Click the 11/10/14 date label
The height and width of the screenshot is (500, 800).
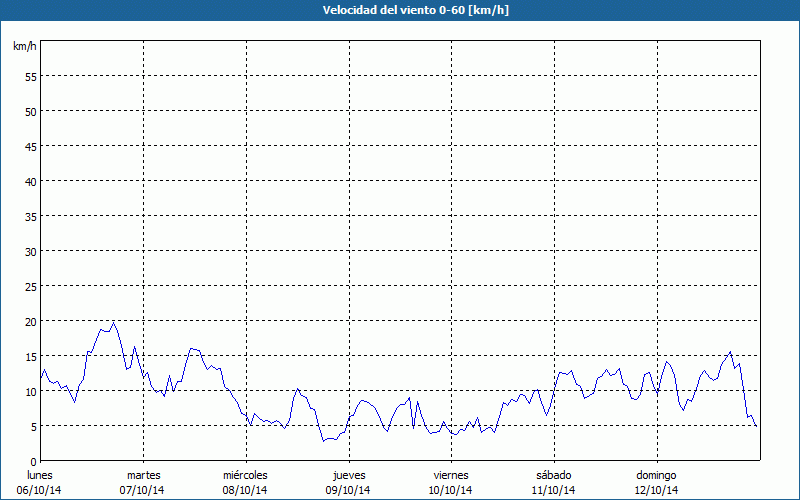pos(554,490)
